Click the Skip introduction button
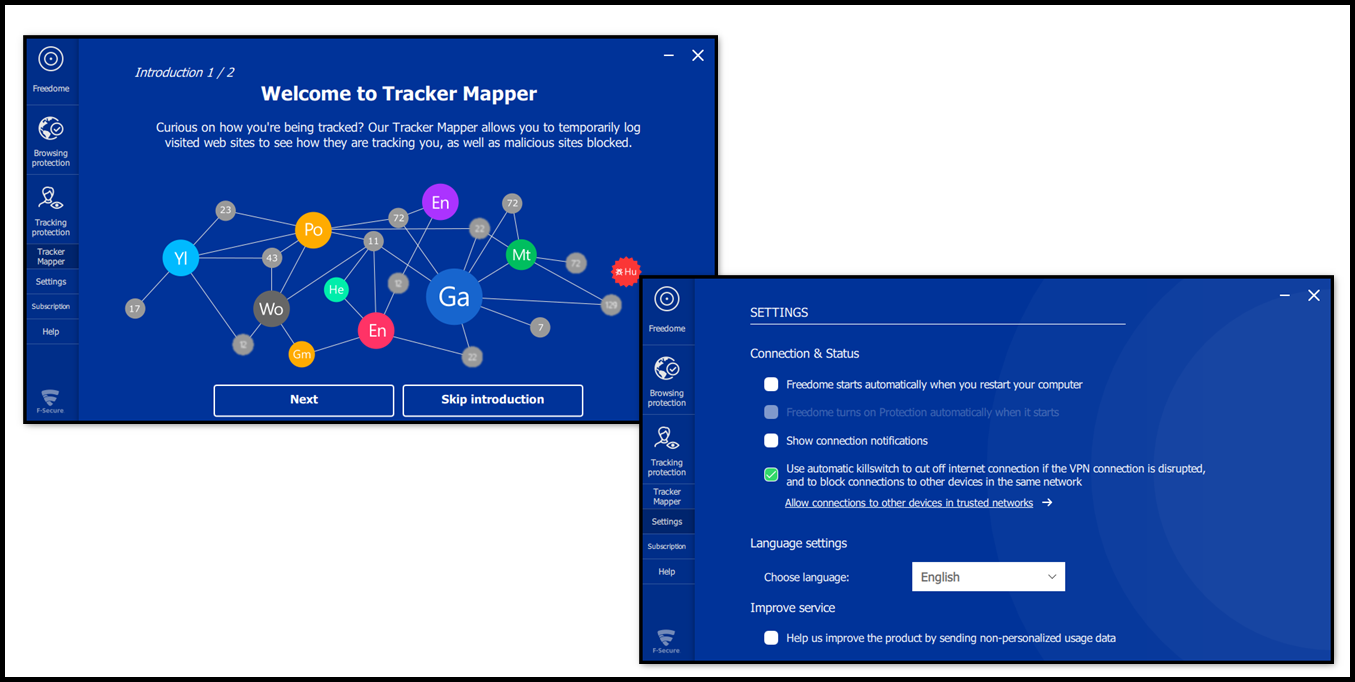 tap(493, 400)
